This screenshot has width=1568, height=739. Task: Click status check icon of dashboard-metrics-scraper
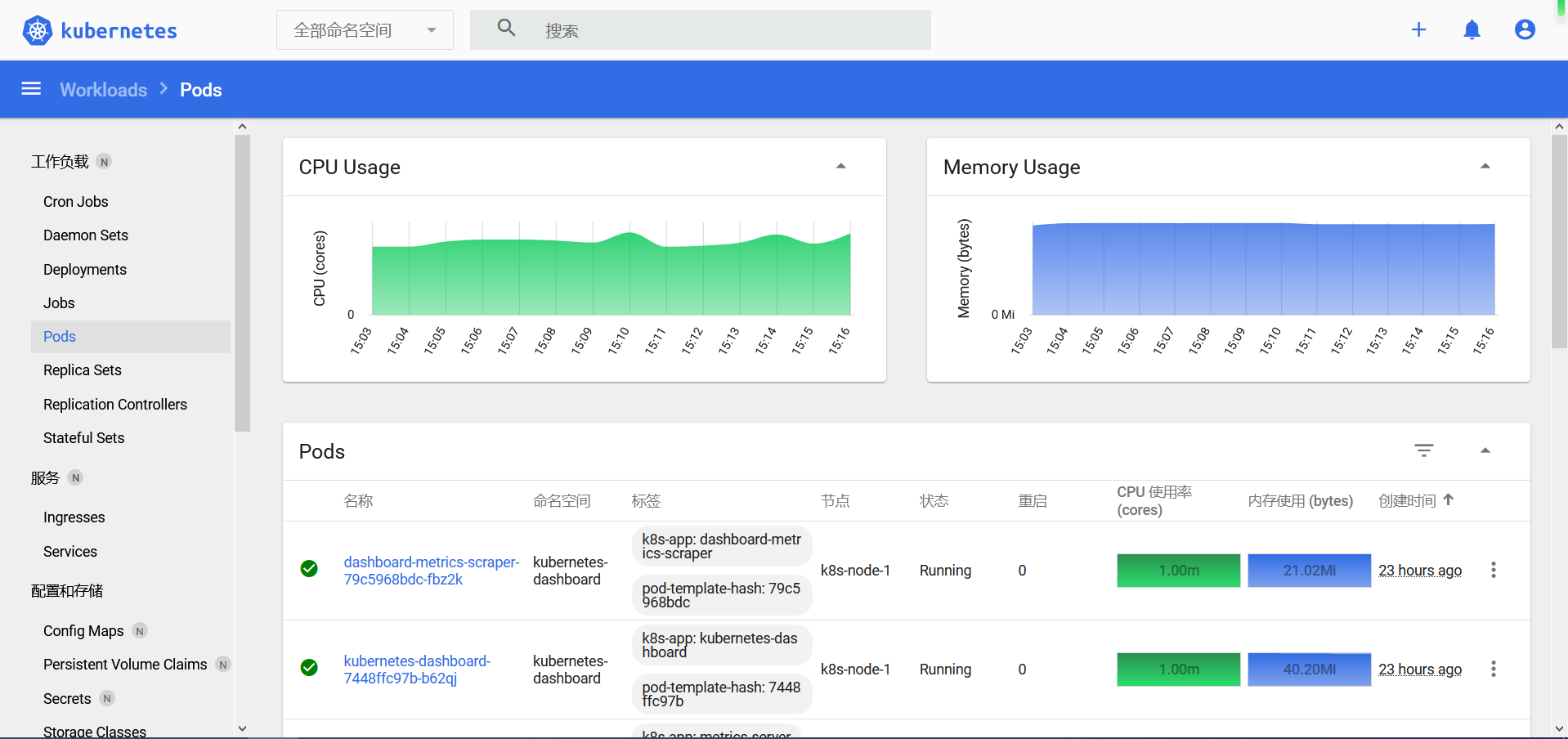click(x=309, y=569)
